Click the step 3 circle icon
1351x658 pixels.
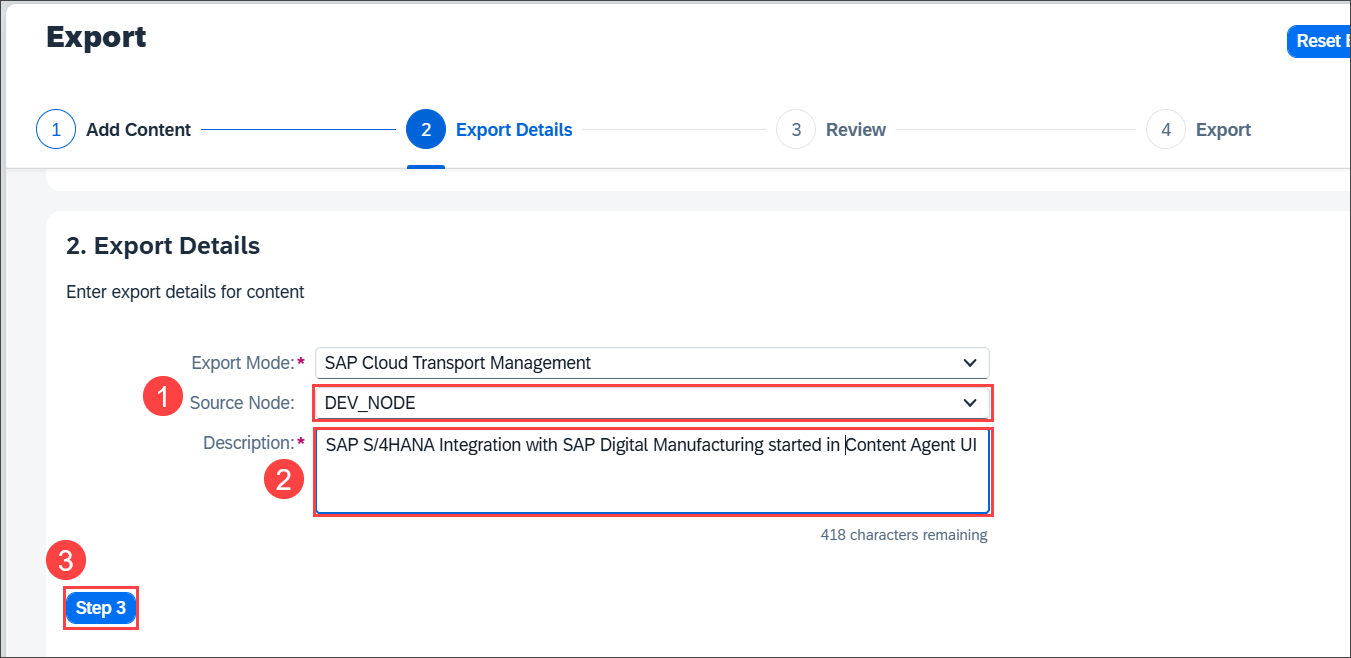point(796,130)
